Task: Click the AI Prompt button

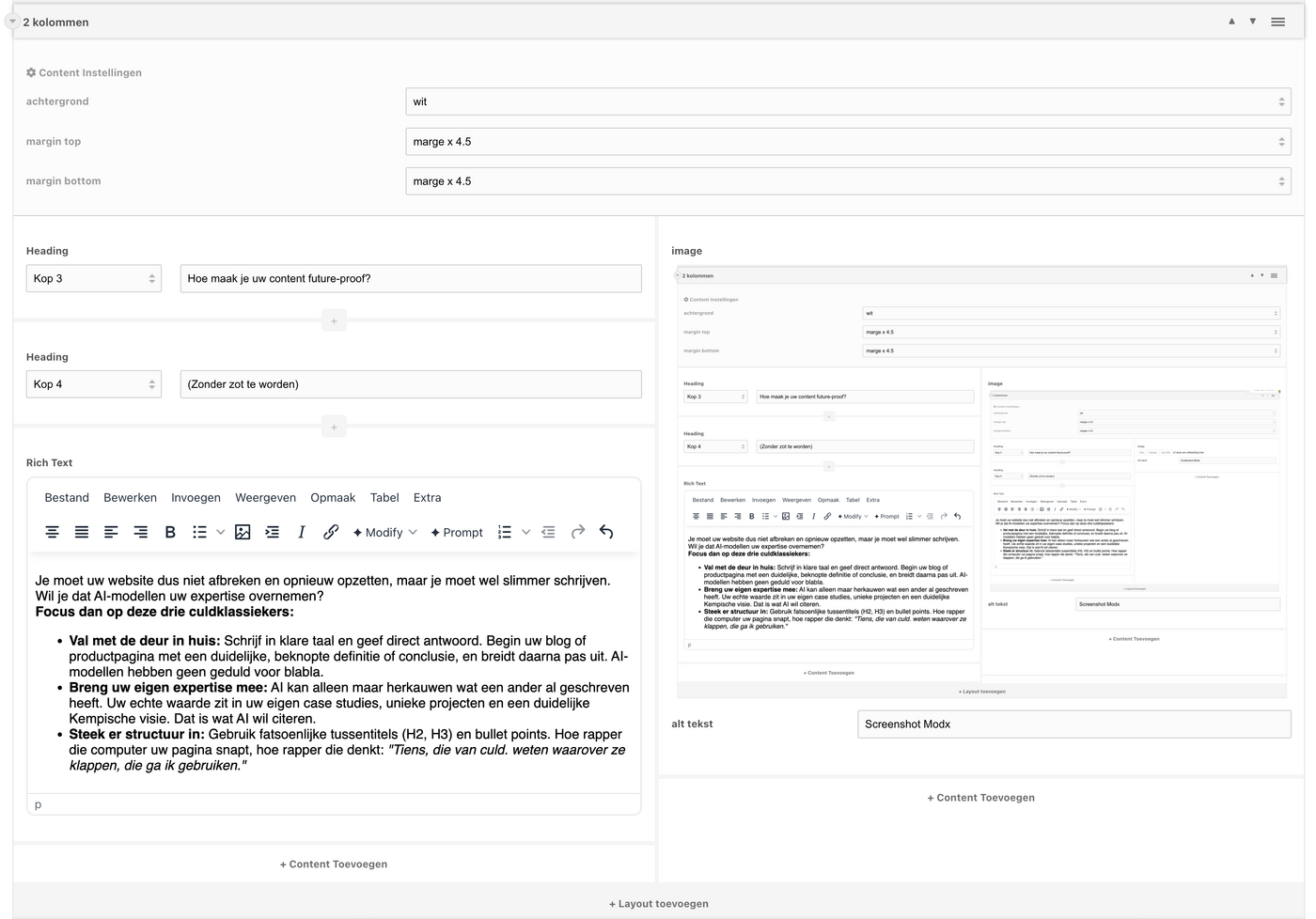Action: click(x=457, y=532)
